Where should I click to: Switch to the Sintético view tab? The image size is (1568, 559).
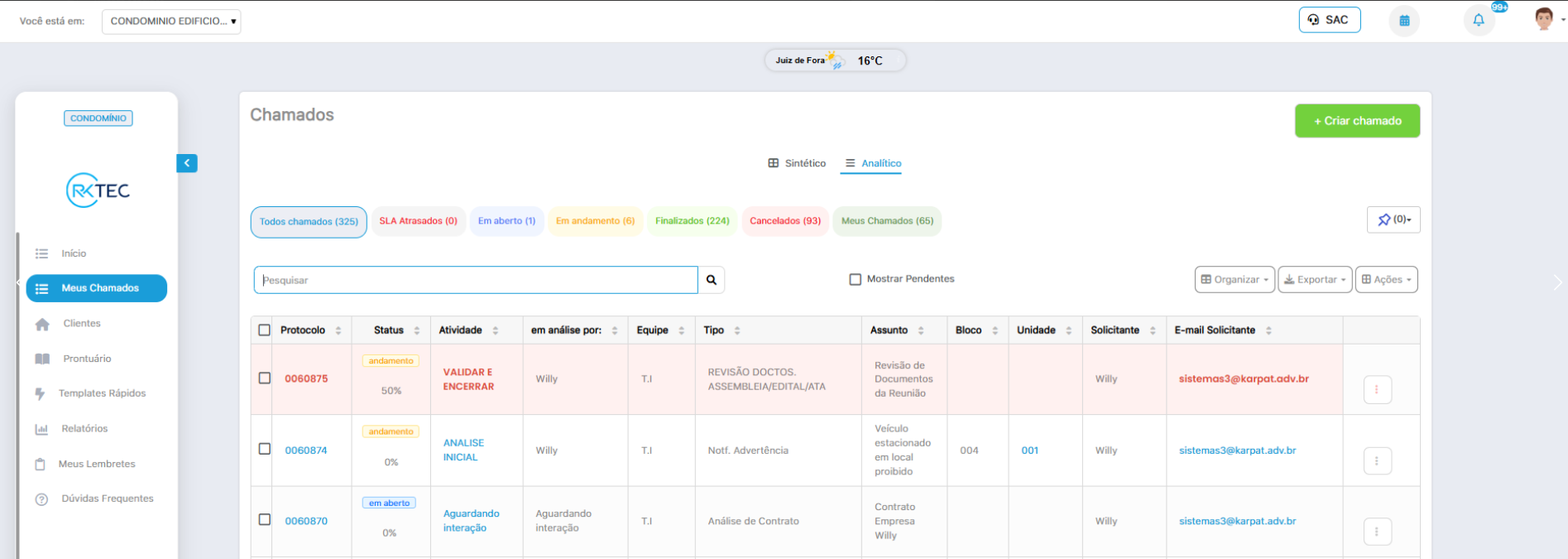[797, 163]
